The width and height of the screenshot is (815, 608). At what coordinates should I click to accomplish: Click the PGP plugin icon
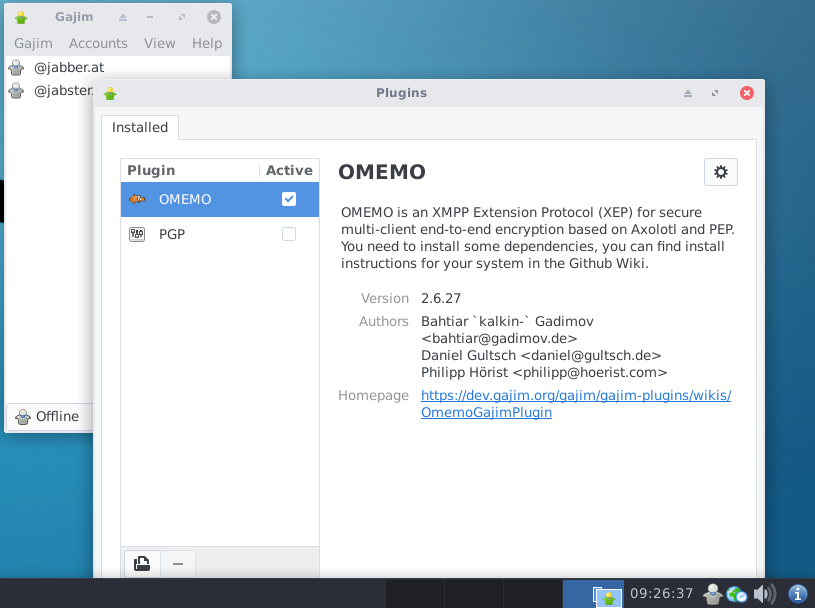(137, 234)
